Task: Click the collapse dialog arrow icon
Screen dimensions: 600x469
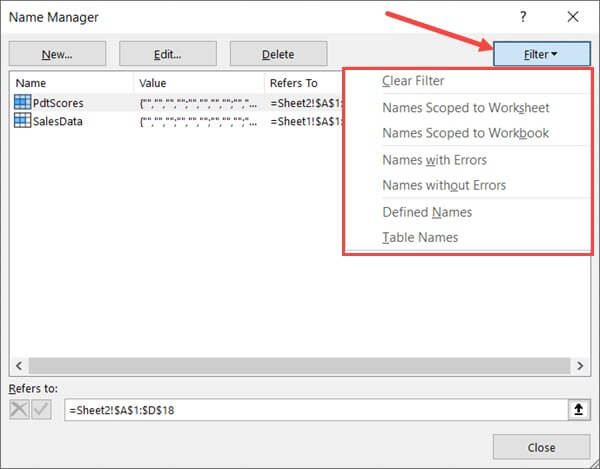Action: point(577,409)
